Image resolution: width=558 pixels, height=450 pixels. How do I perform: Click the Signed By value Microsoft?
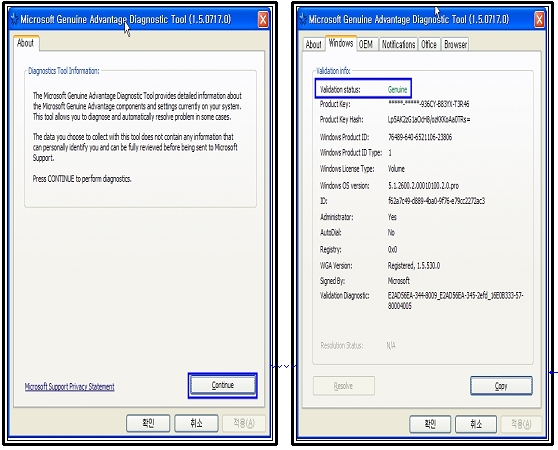(399, 281)
